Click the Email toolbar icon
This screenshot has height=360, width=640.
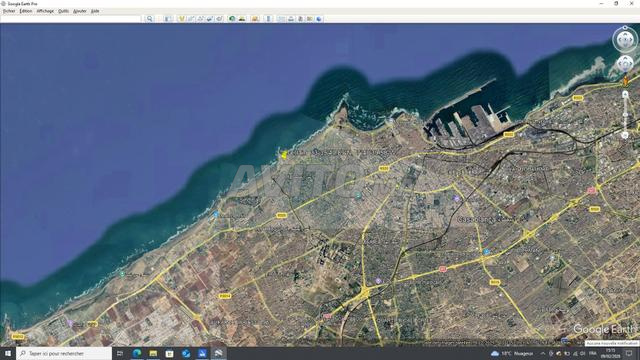(281, 19)
